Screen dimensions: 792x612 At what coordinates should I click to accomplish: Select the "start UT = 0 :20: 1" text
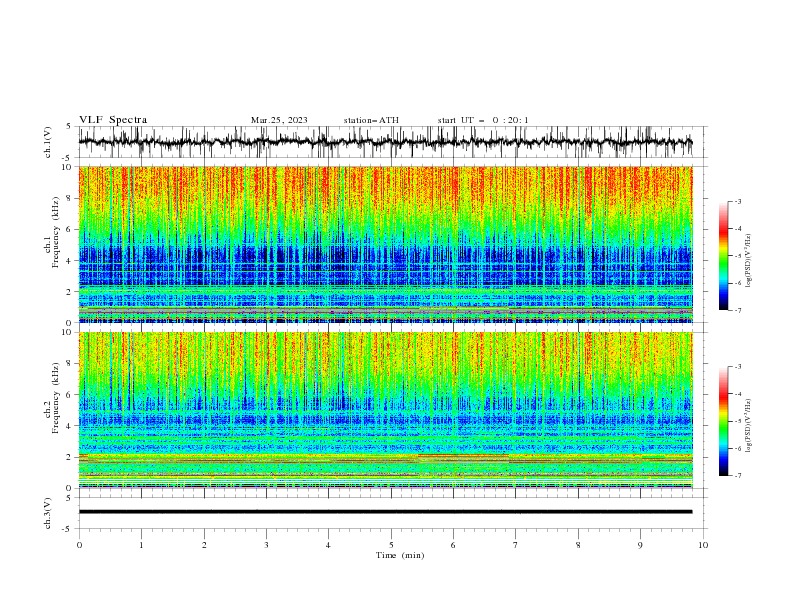tap(483, 120)
